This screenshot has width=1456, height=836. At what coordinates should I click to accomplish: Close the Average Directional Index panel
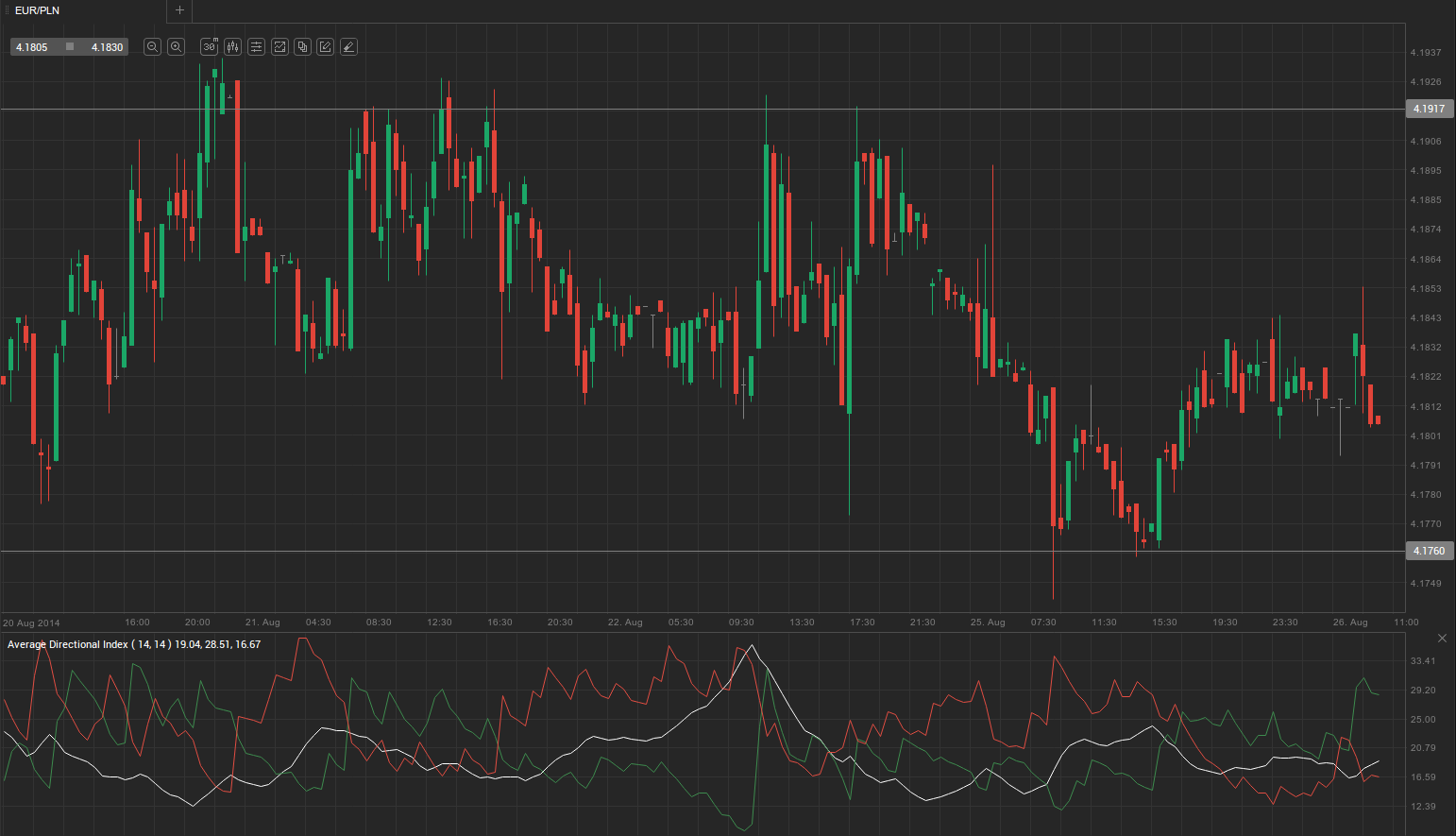[x=1442, y=639]
